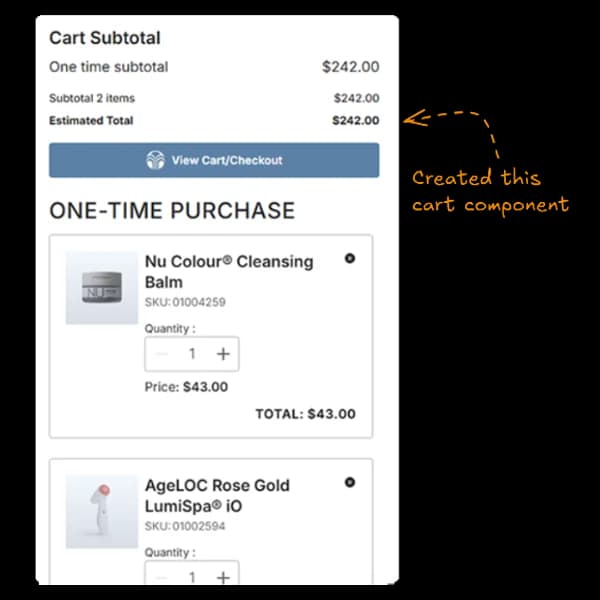Image resolution: width=600 pixels, height=600 pixels.
Task: Open the AgeLOC LumiSpa iO product image
Action: [x=101, y=511]
